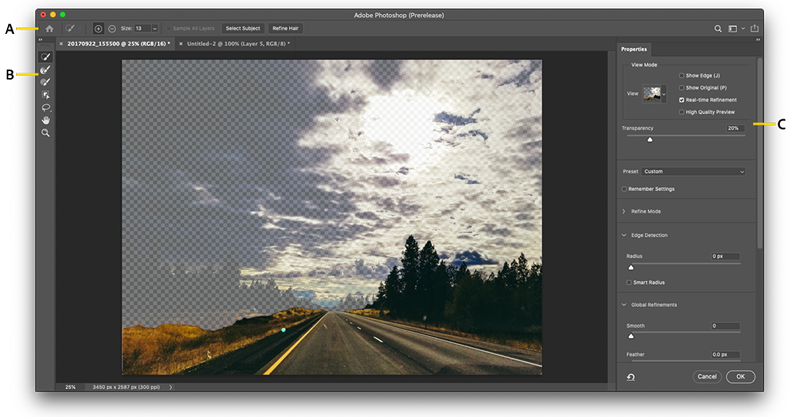This screenshot has height=417, width=800.
Task: Enable the Smart Radius checkbox
Action: click(x=629, y=282)
